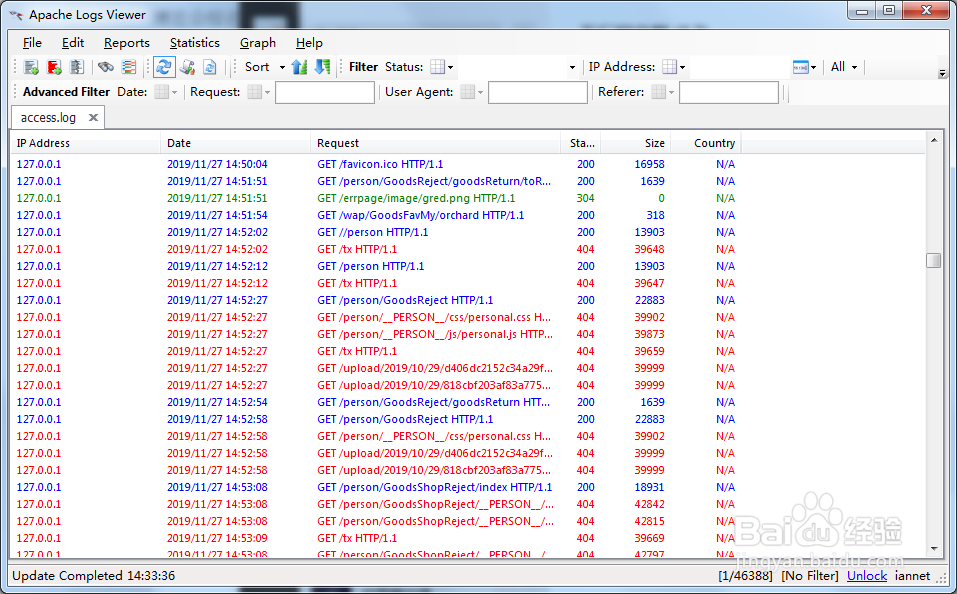
Task: Open the search tool using the binoculars icon
Action: (x=106, y=66)
